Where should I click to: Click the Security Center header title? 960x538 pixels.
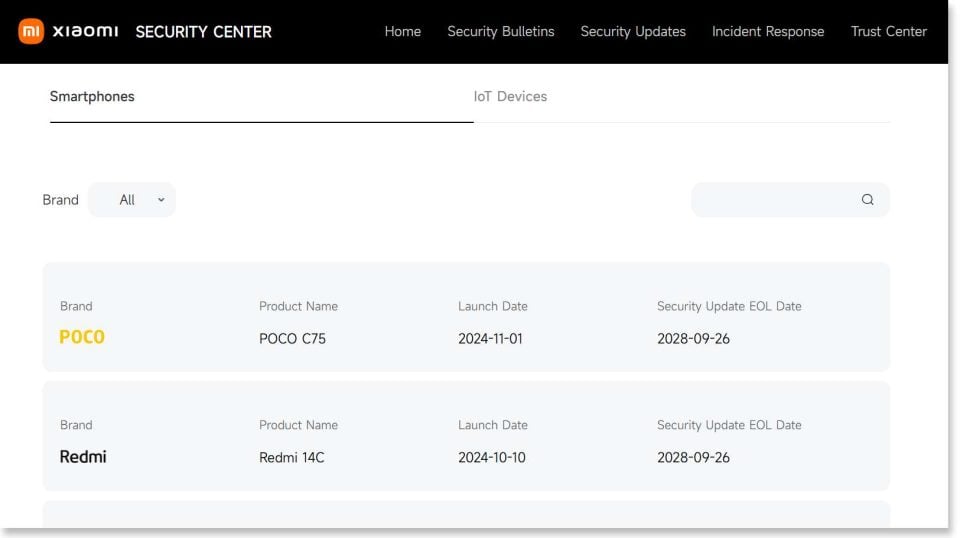[x=203, y=31]
